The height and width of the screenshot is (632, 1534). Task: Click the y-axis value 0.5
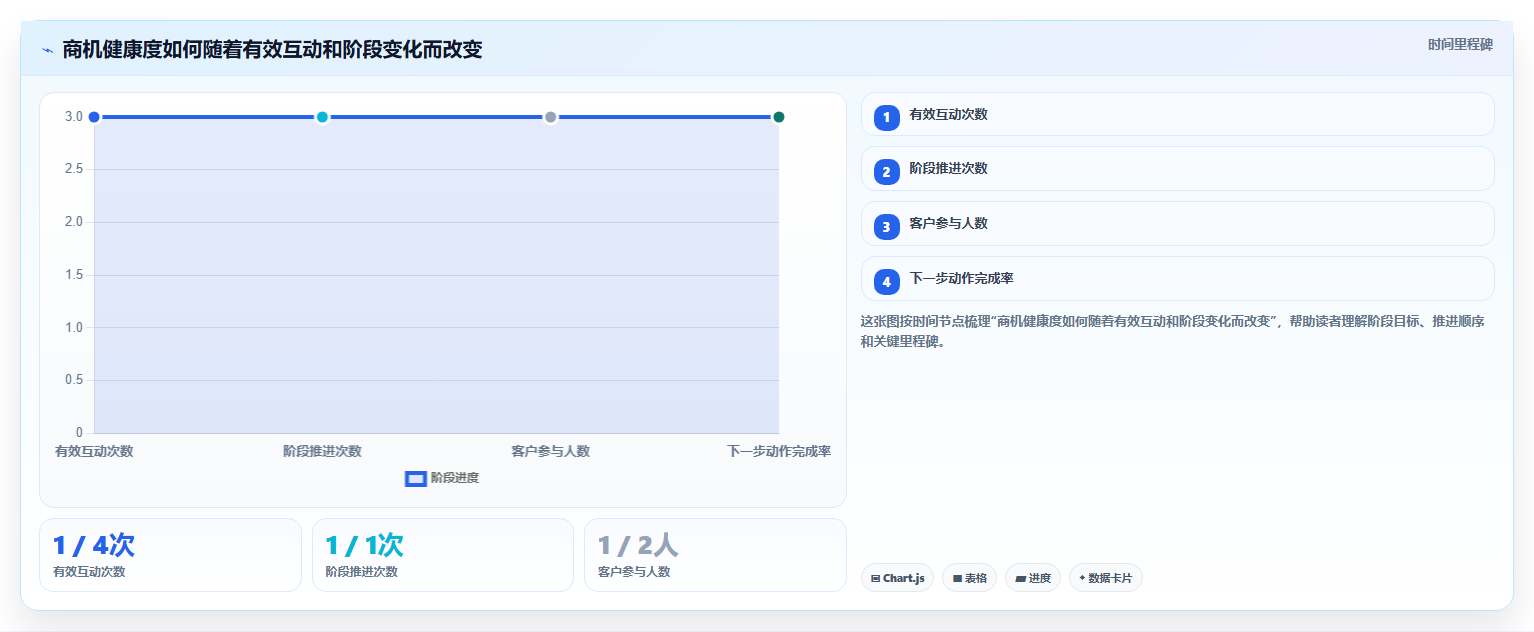(74, 380)
